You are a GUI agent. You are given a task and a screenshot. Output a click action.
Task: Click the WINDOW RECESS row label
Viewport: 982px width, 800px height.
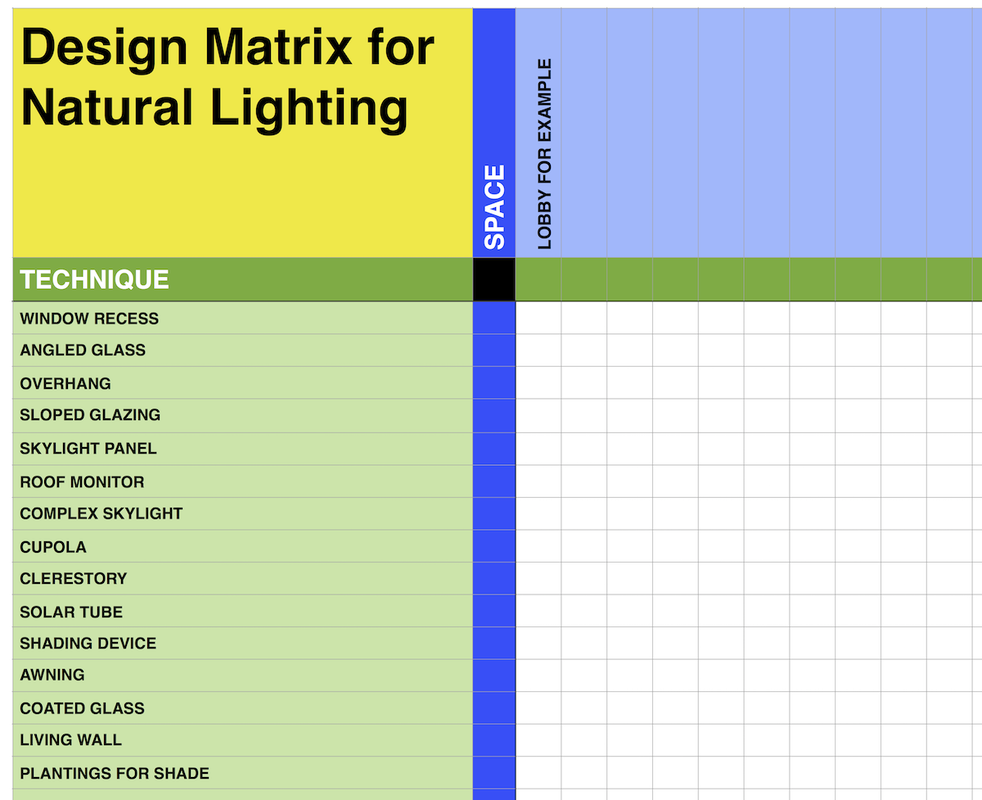90,318
